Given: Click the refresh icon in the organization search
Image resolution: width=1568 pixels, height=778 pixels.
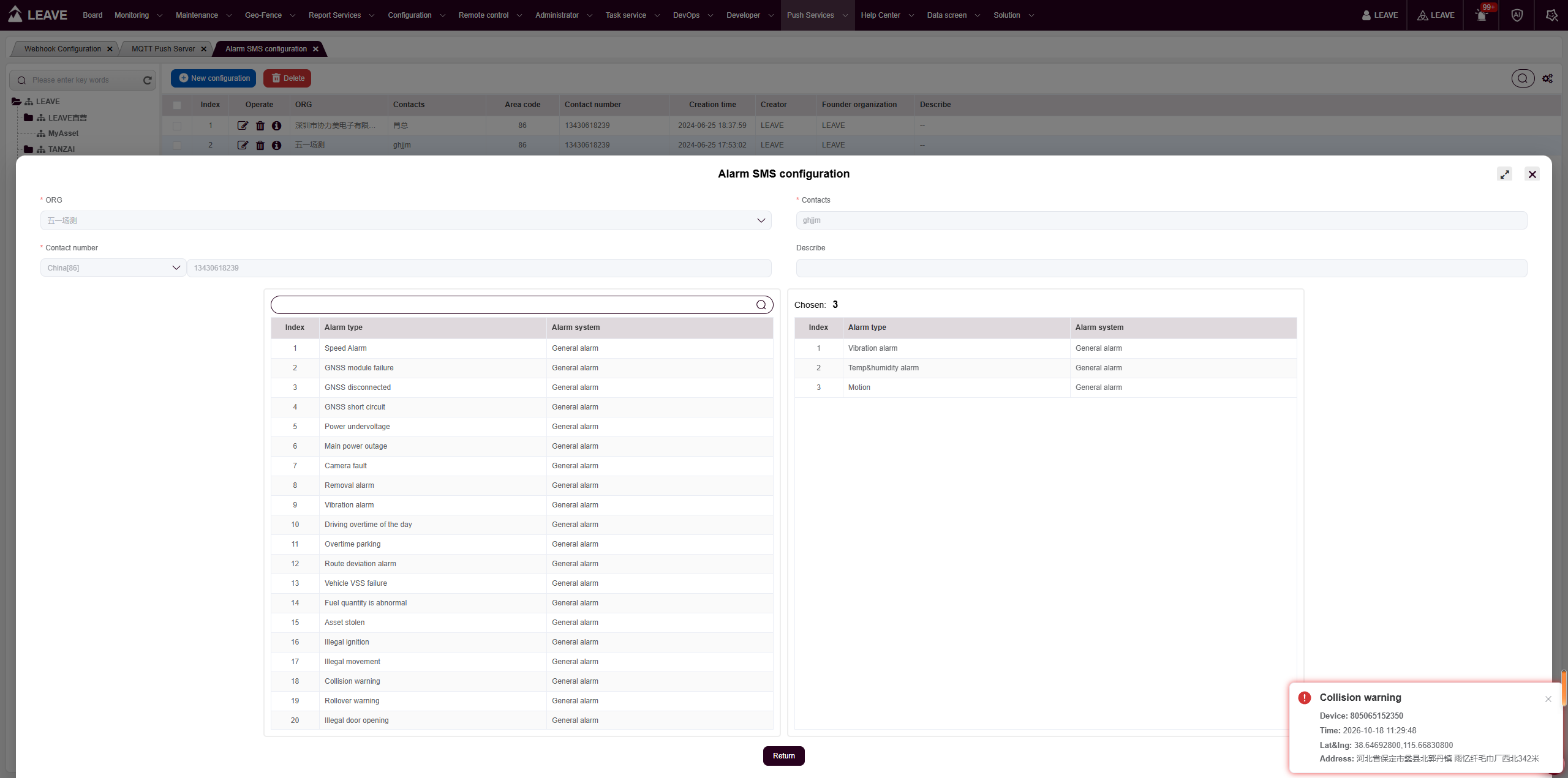Looking at the screenshot, I should pyautogui.click(x=148, y=80).
